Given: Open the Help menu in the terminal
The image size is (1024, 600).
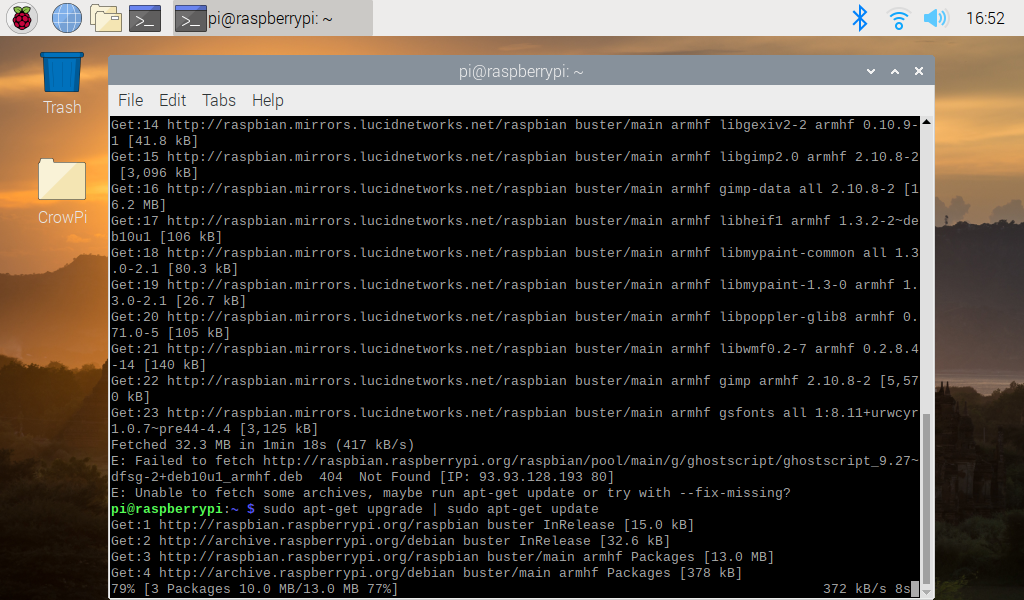Looking at the screenshot, I should point(267,100).
